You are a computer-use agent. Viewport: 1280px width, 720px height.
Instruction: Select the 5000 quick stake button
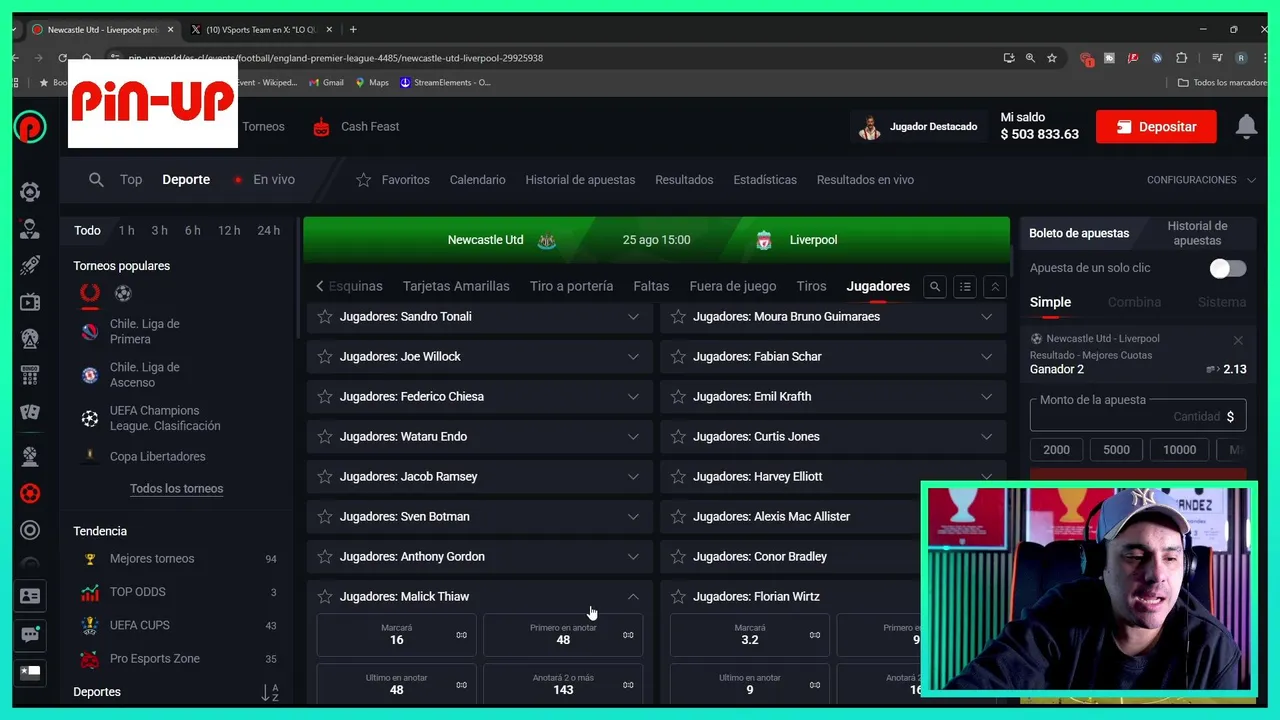(1116, 450)
